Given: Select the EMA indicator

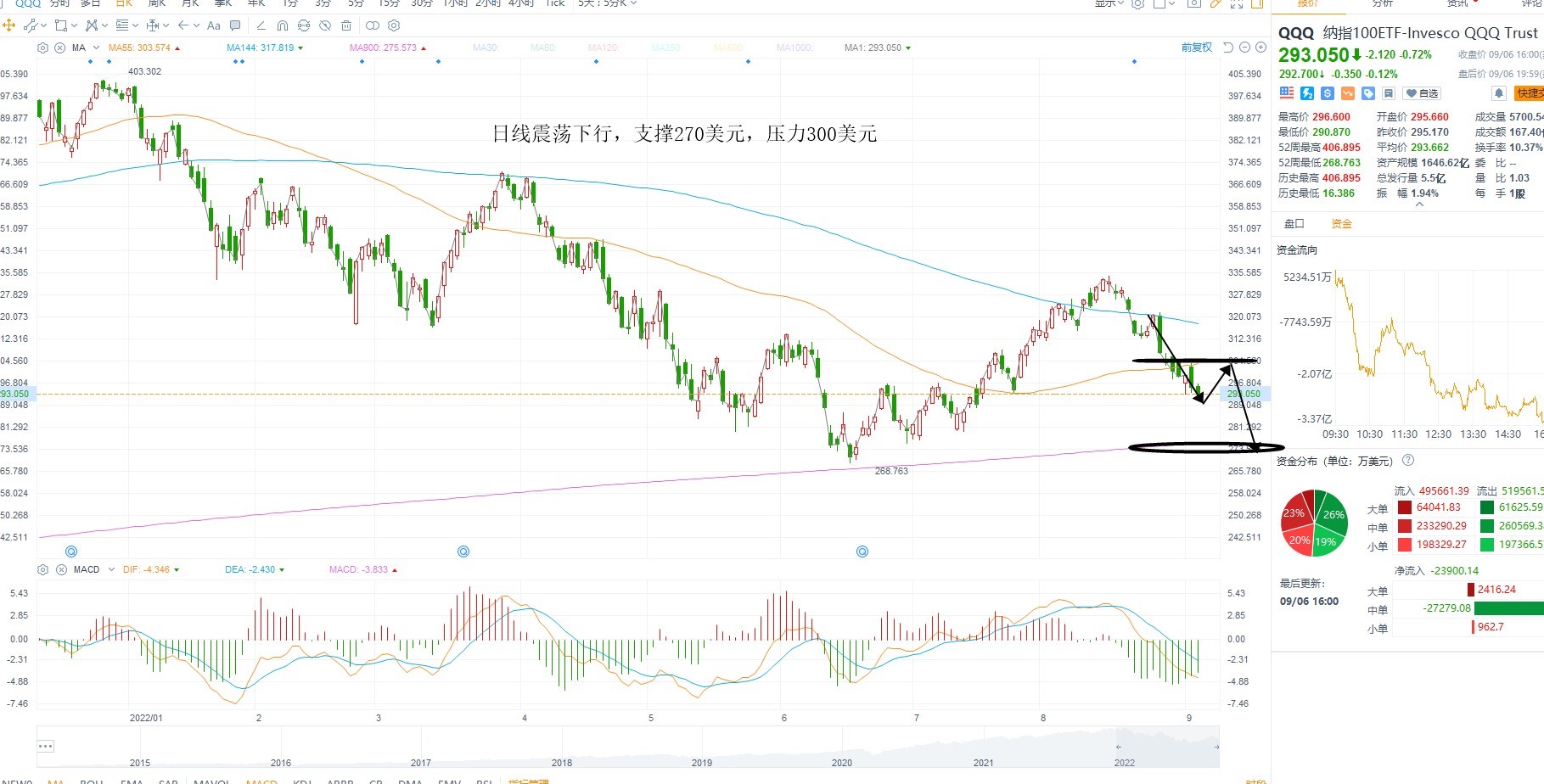Looking at the screenshot, I should (132, 781).
